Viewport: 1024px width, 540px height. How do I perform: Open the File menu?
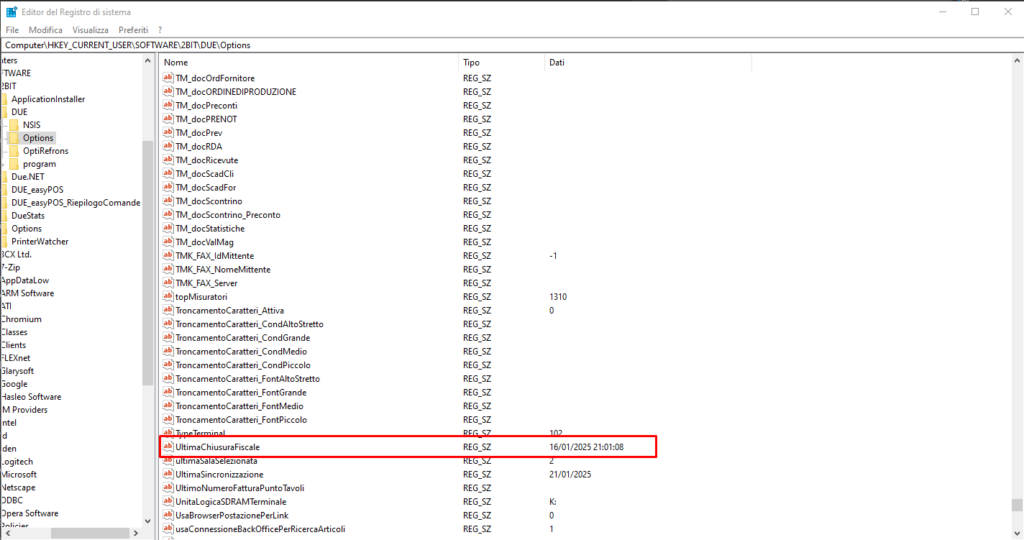click(12, 30)
